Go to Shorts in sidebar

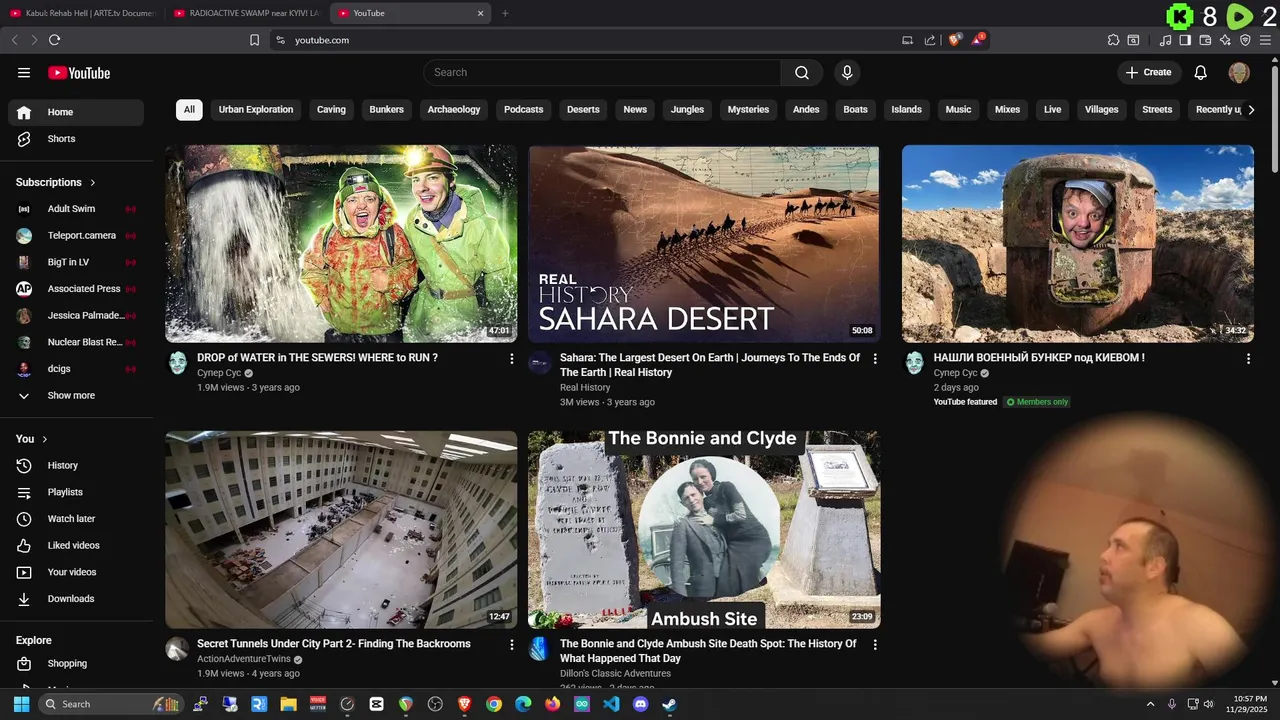76,139
